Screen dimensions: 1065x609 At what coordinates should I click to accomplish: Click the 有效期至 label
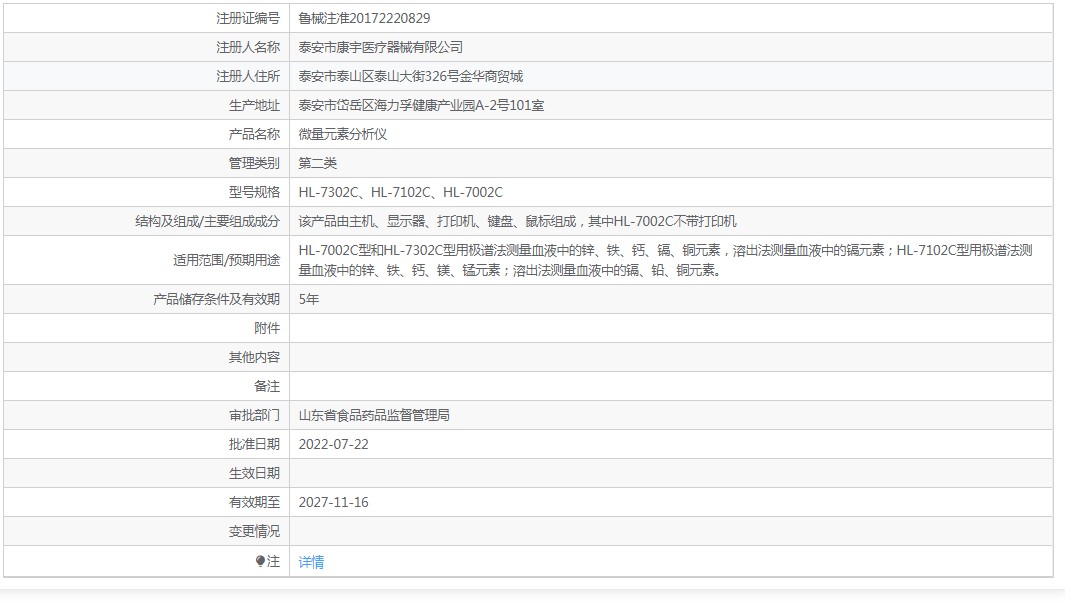point(254,502)
